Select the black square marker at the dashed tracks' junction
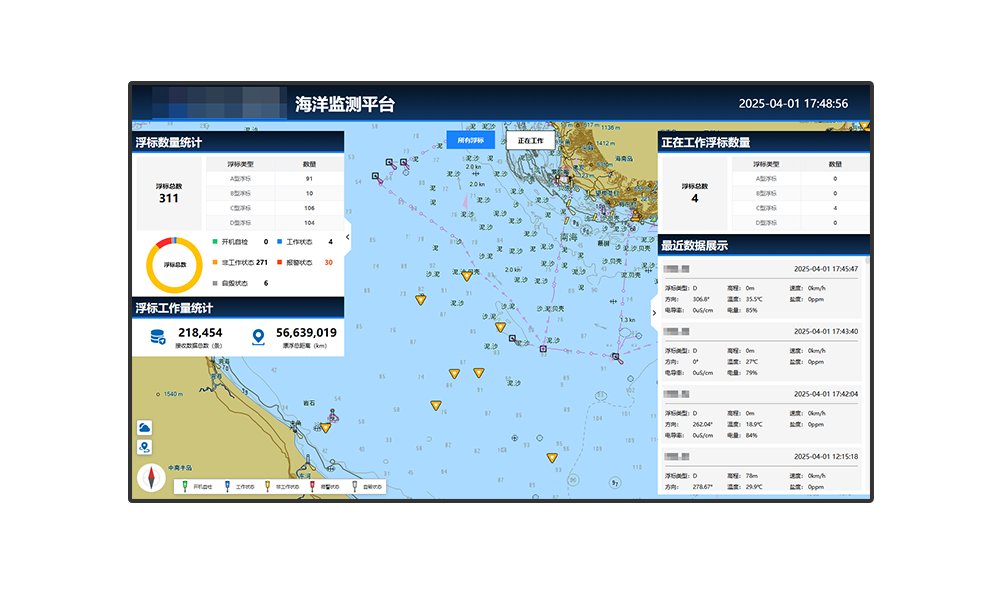The width and height of the screenshot is (1000, 600). [x=543, y=349]
